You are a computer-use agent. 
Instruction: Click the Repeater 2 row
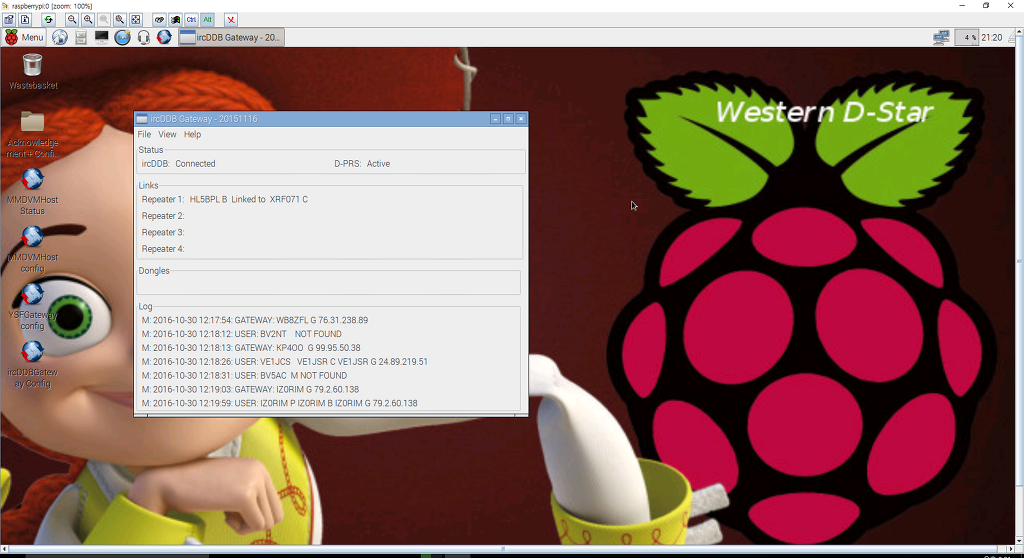163,216
